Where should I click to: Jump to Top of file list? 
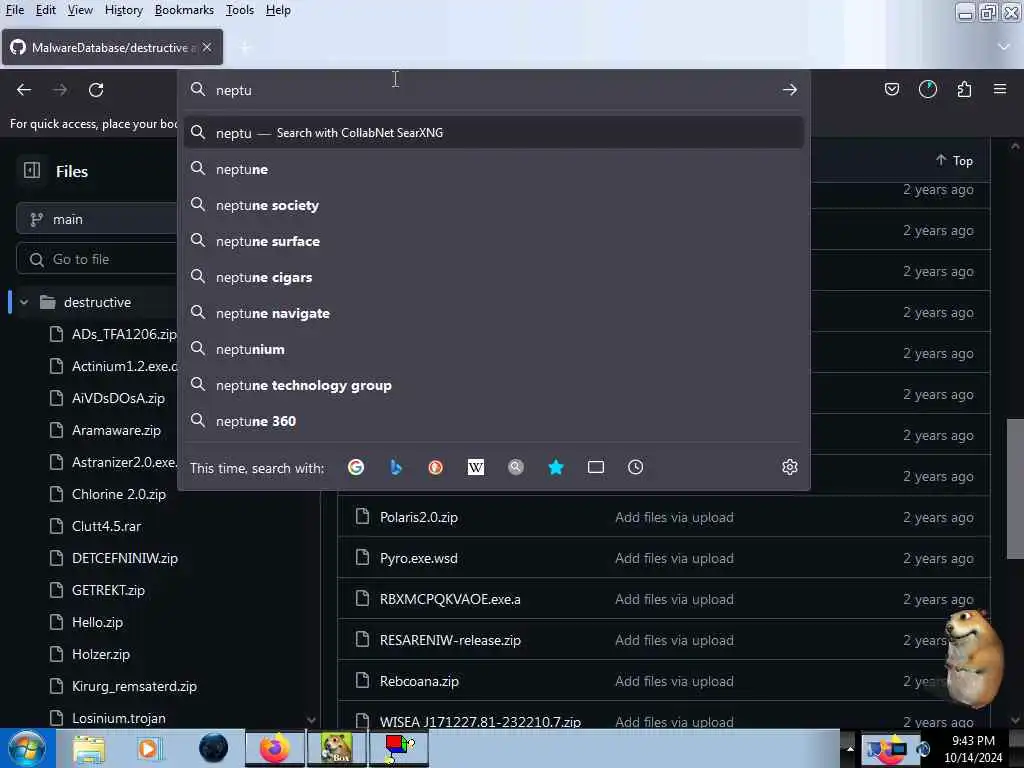click(954, 160)
